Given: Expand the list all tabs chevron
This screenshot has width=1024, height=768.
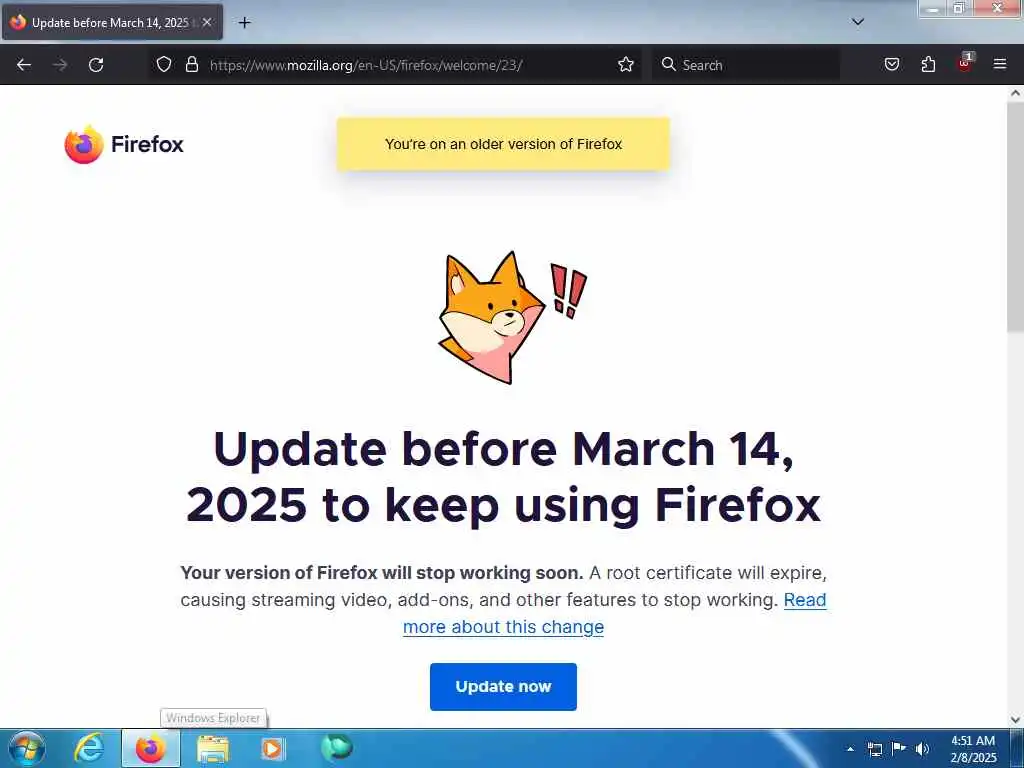Looking at the screenshot, I should (x=858, y=22).
